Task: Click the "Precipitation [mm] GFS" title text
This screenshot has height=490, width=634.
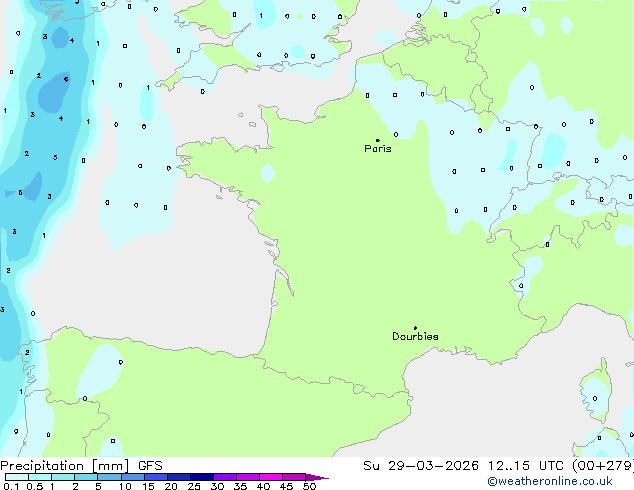Action: coord(81,466)
